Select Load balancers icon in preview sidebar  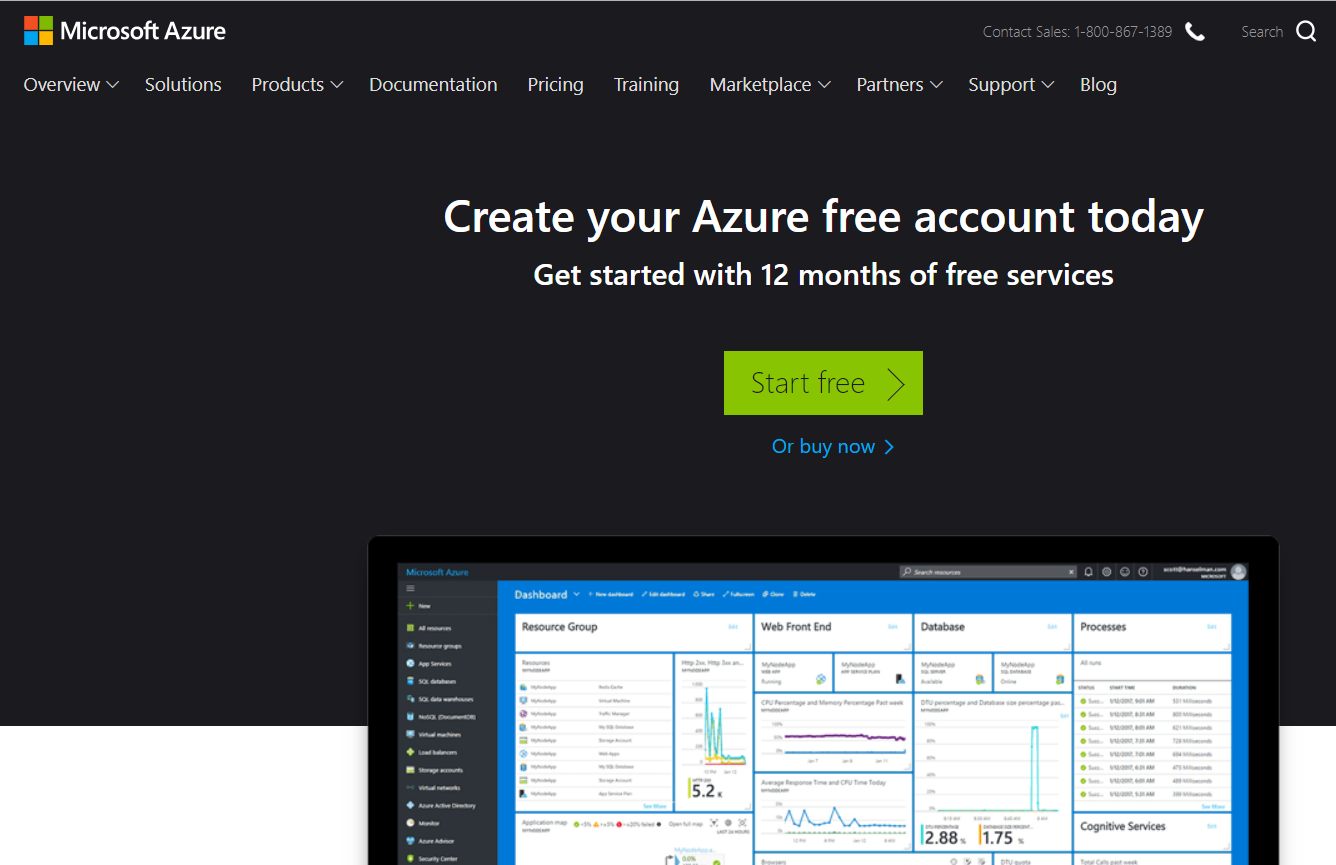coord(410,752)
